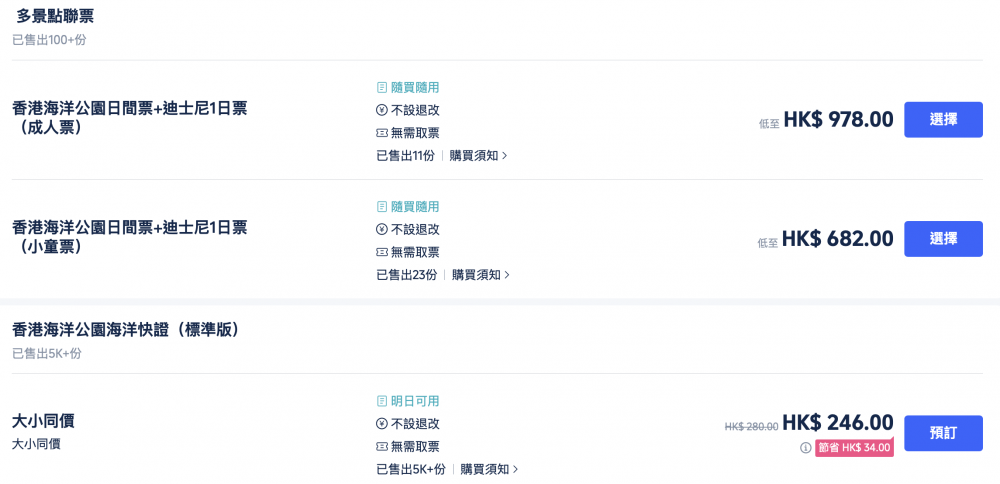The width and height of the screenshot is (1000, 484).
Task: Click 已售出23份 text
Action: [407, 275]
